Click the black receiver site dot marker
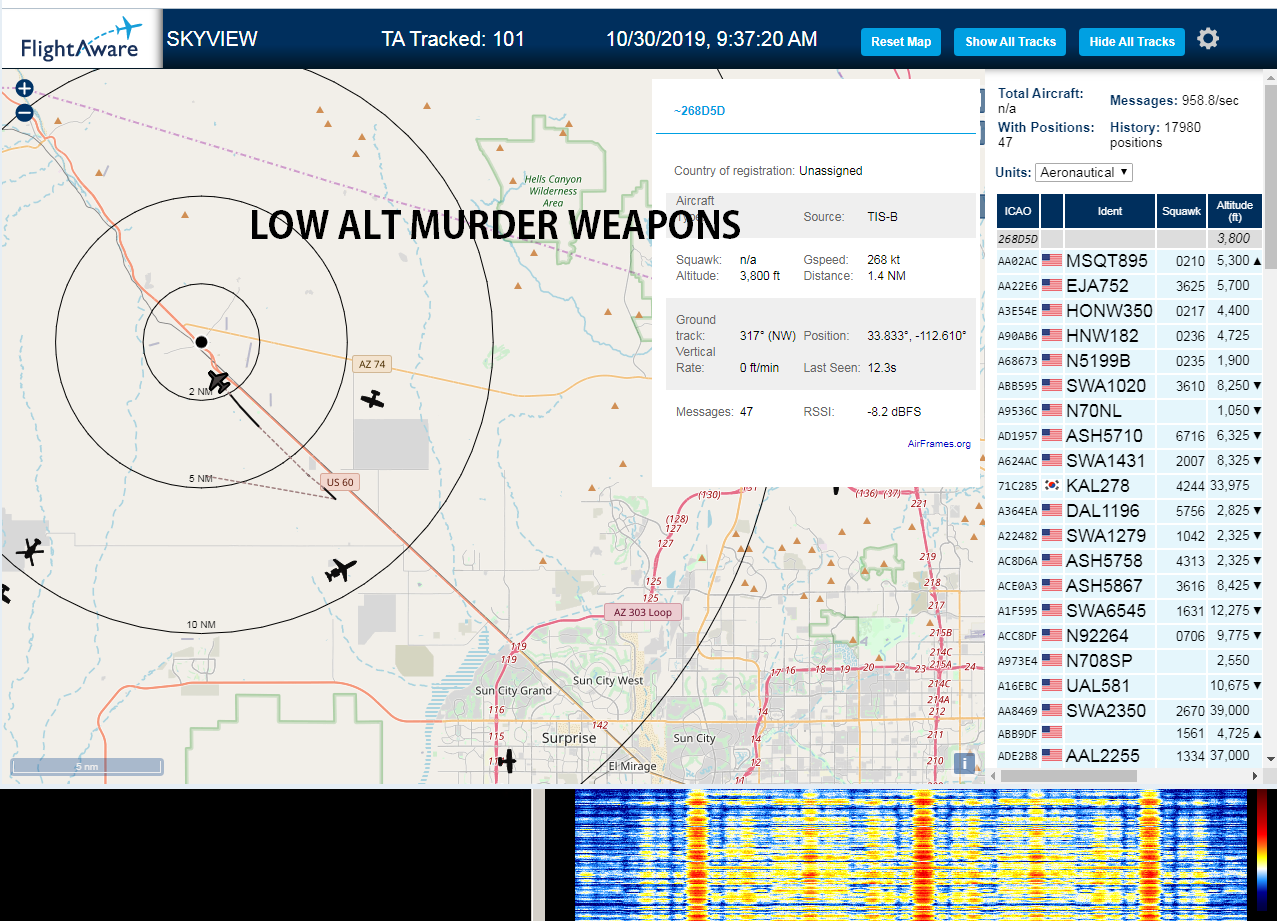 [x=201, y=342]
